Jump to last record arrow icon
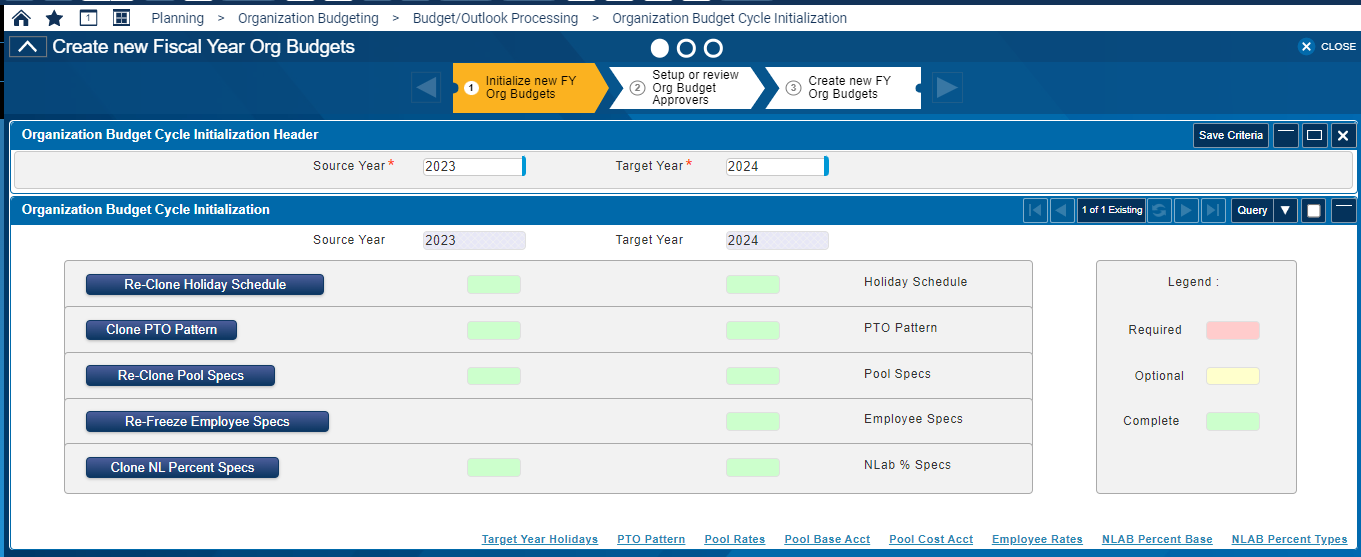This screenshot has height=557, width=1361. [1213, 210]
